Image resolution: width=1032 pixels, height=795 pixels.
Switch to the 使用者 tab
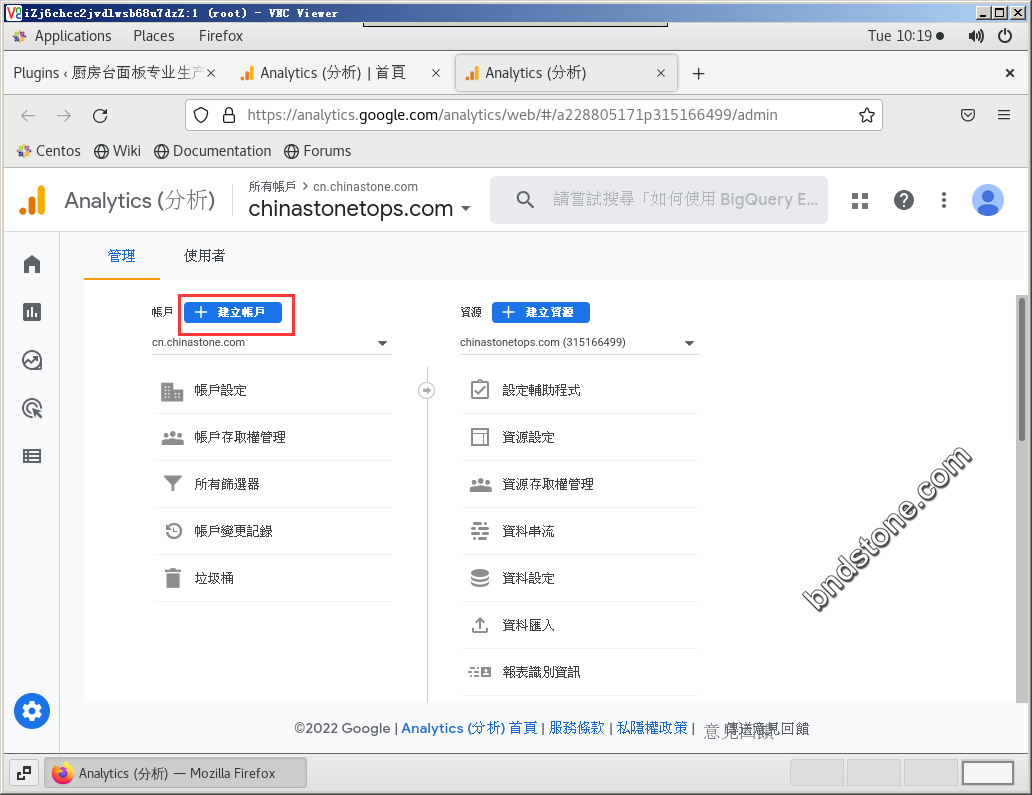(204, 256)
